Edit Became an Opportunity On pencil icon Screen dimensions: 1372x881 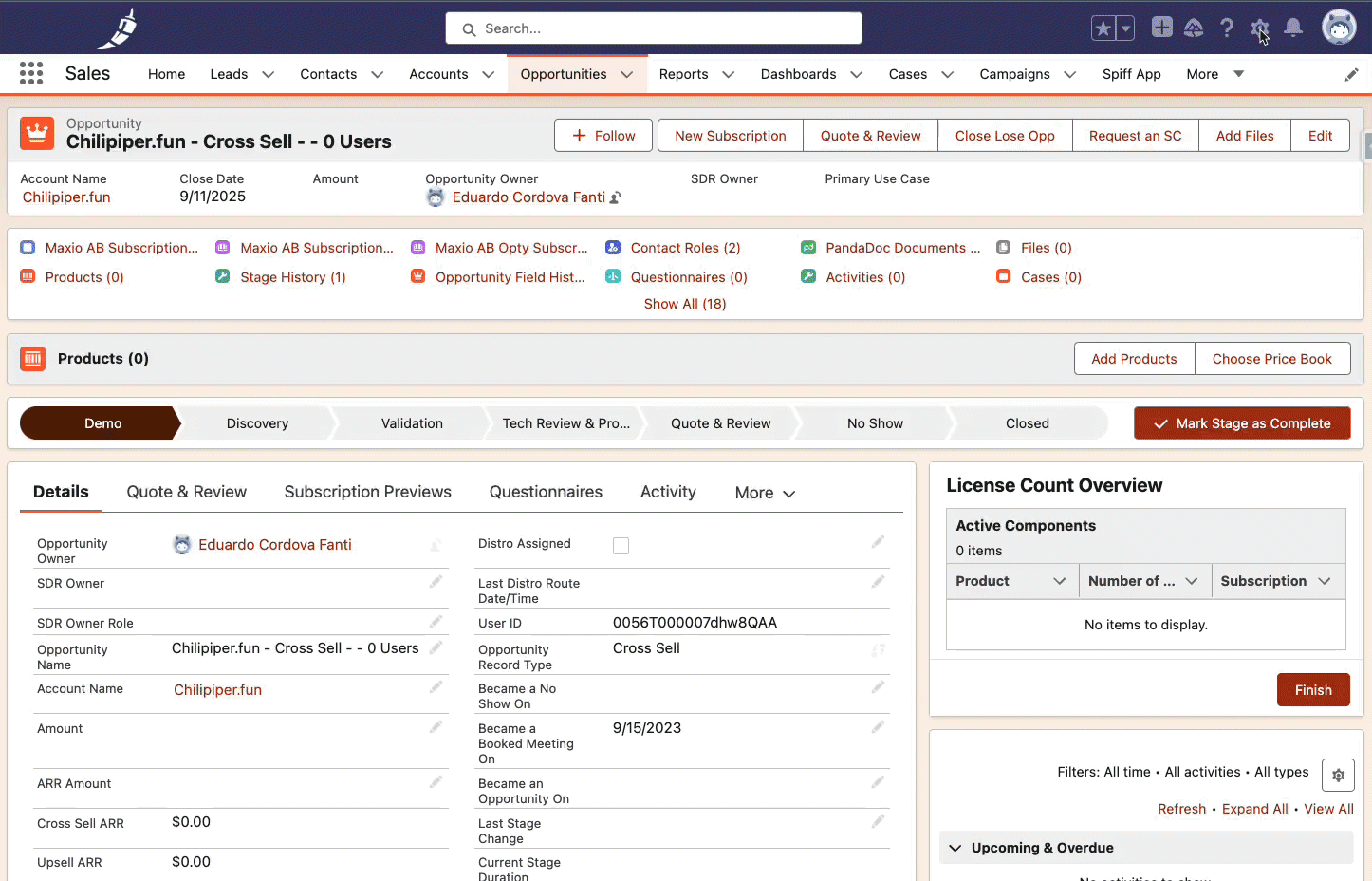(878, 782)
